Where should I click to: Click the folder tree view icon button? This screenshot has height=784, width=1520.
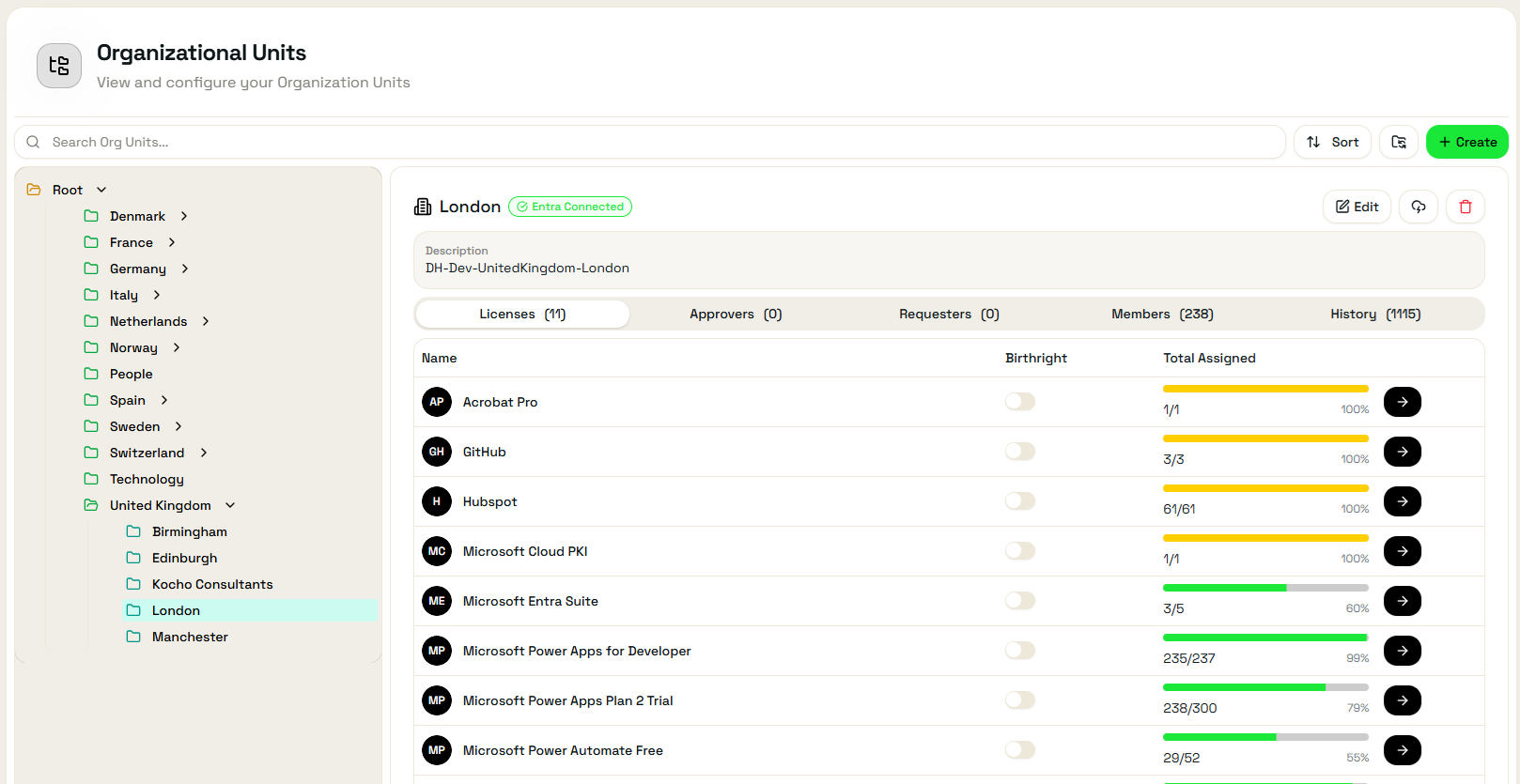pos(1399,142)
